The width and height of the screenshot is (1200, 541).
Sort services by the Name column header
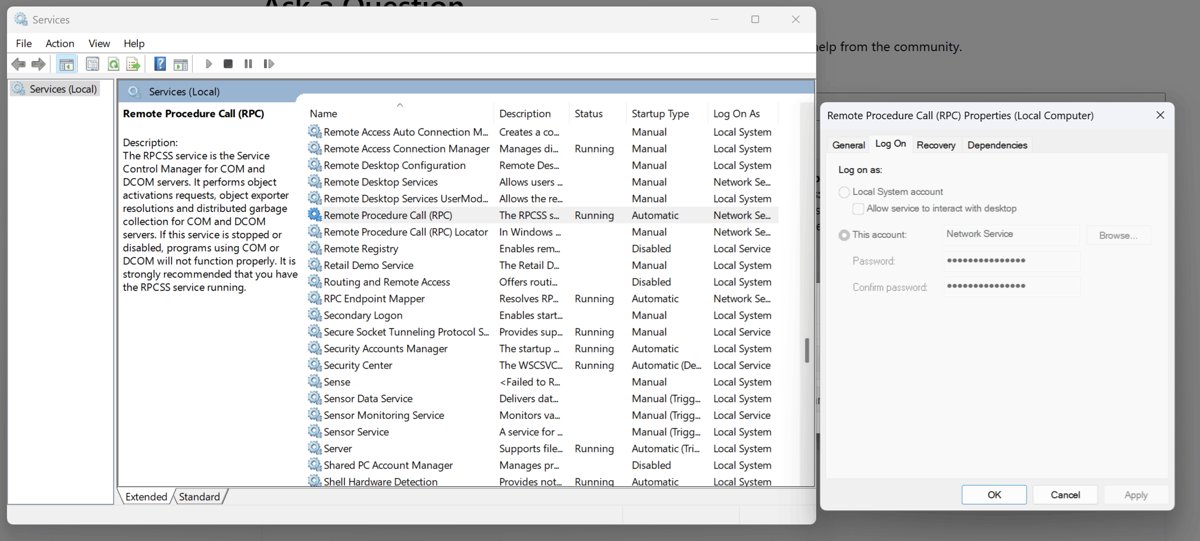pyautogui.click(x=399, y=114)
